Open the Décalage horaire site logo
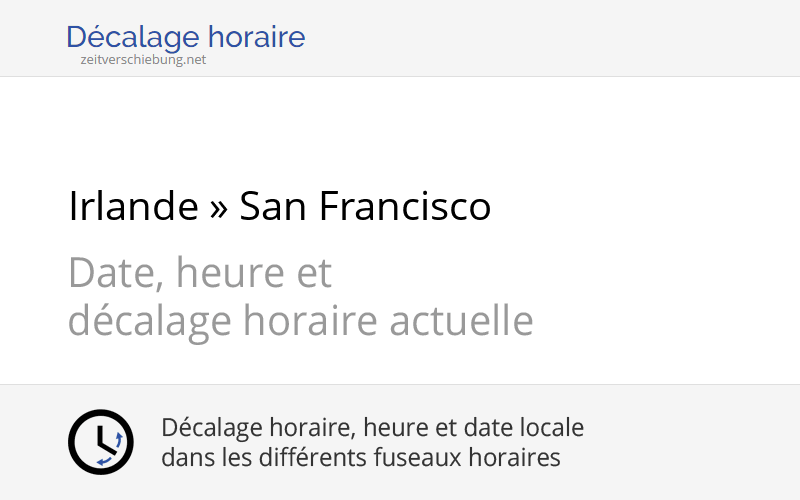 point(186,44)
